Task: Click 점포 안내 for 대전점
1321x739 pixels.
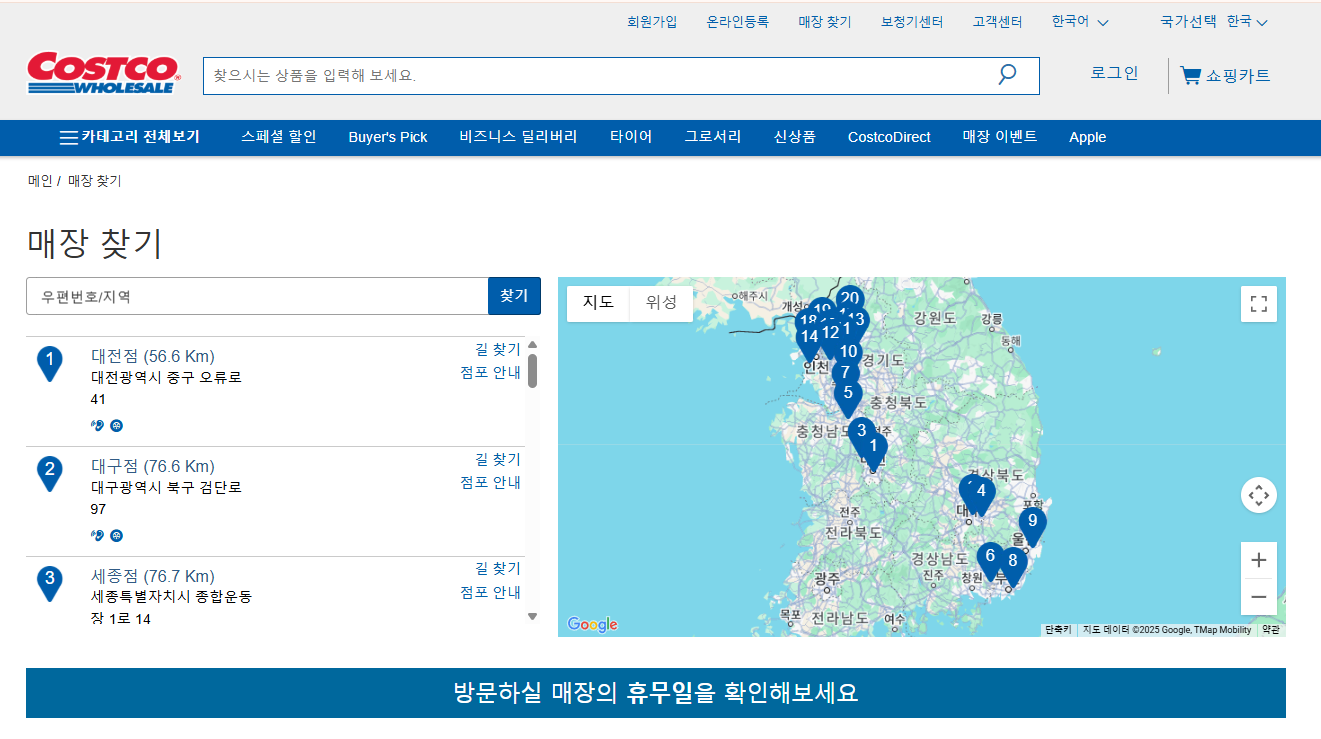Action: (x=491, y=373)
